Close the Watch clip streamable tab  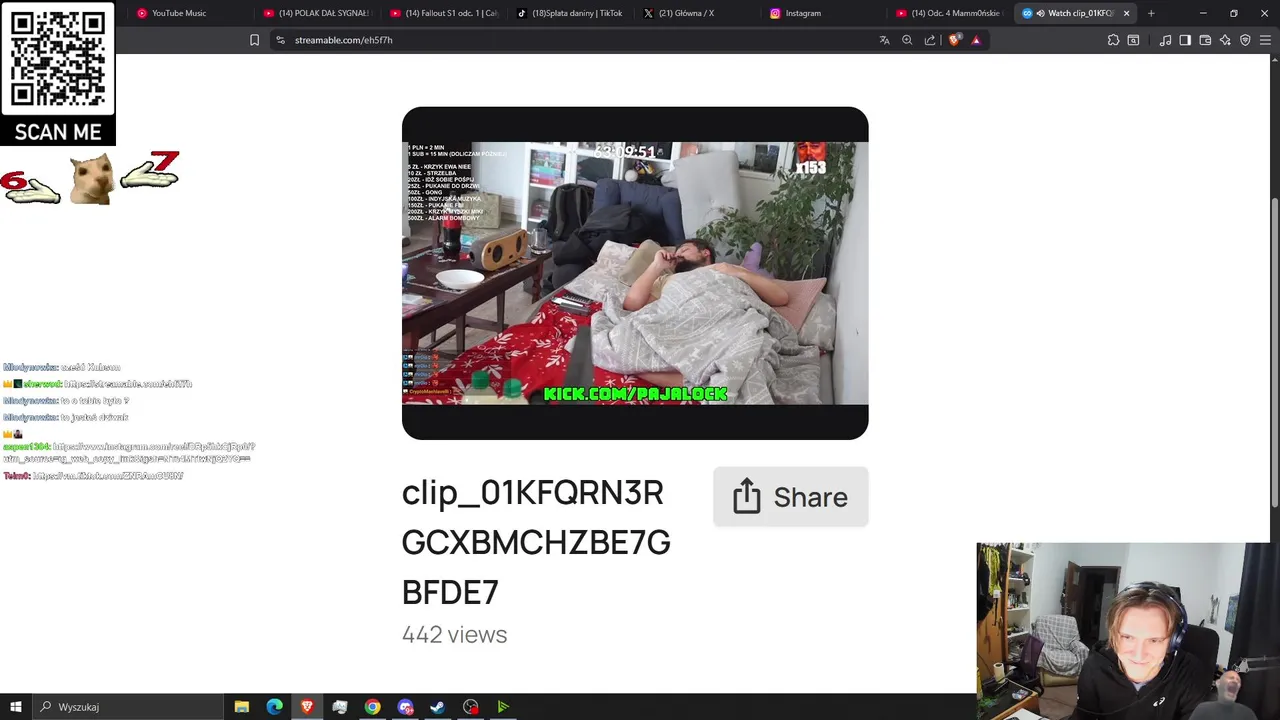[1126, 13]
